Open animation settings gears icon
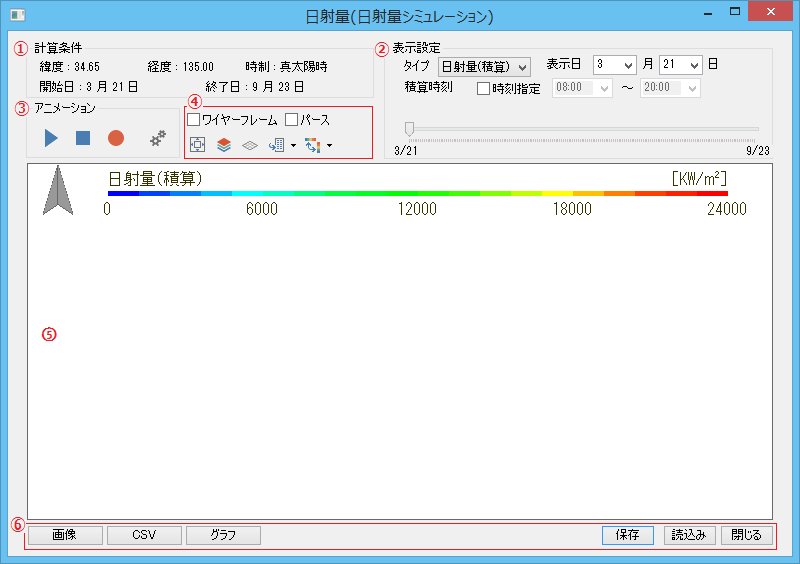This screenshot has height=564, width=800. (x=158, y=138)
